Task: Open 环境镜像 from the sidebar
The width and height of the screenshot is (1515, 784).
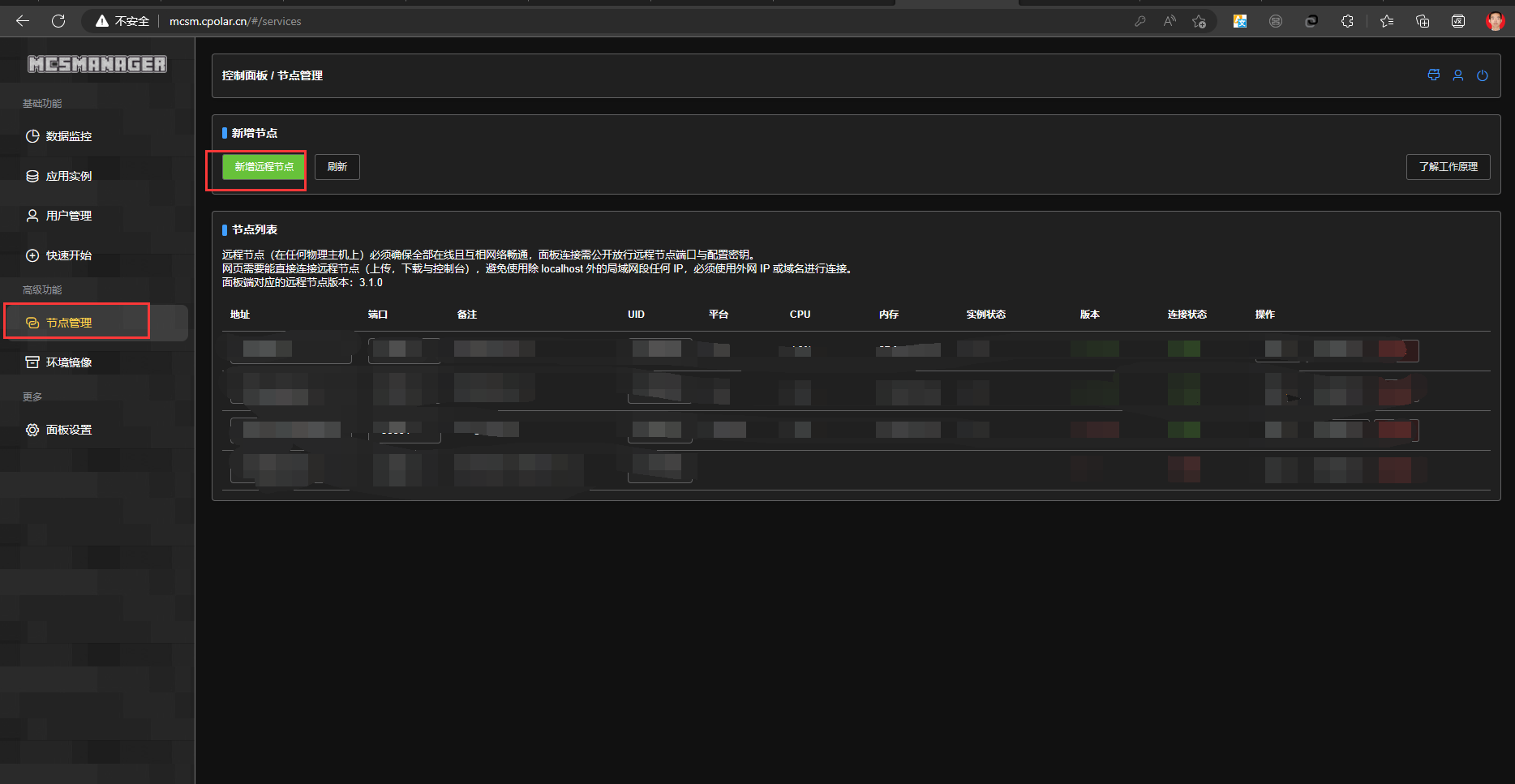Action: [x=69, y=362]
